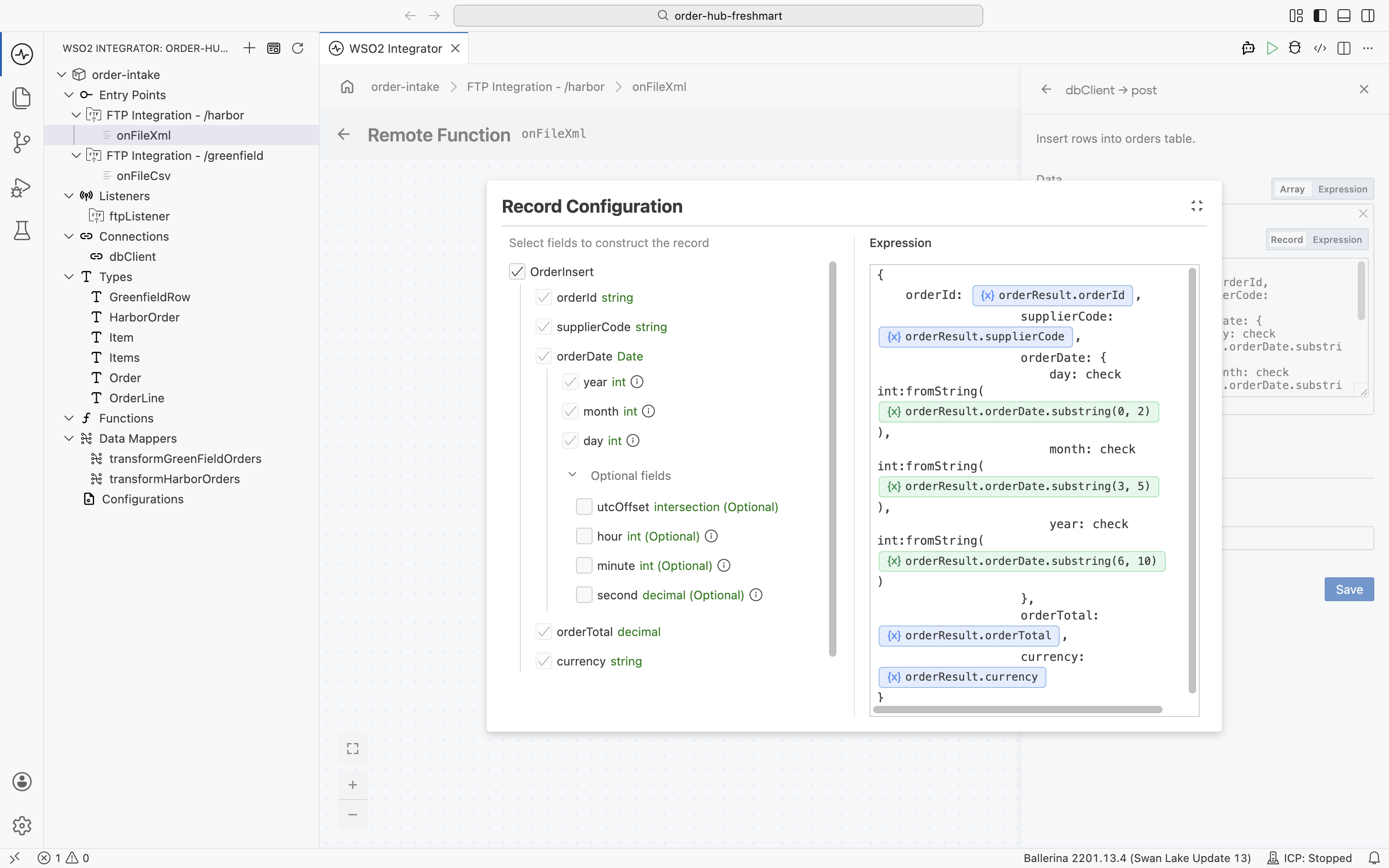Zoom in the canvas with plus
Viewport: 1389px width, 868px height.
coord(353,785)
